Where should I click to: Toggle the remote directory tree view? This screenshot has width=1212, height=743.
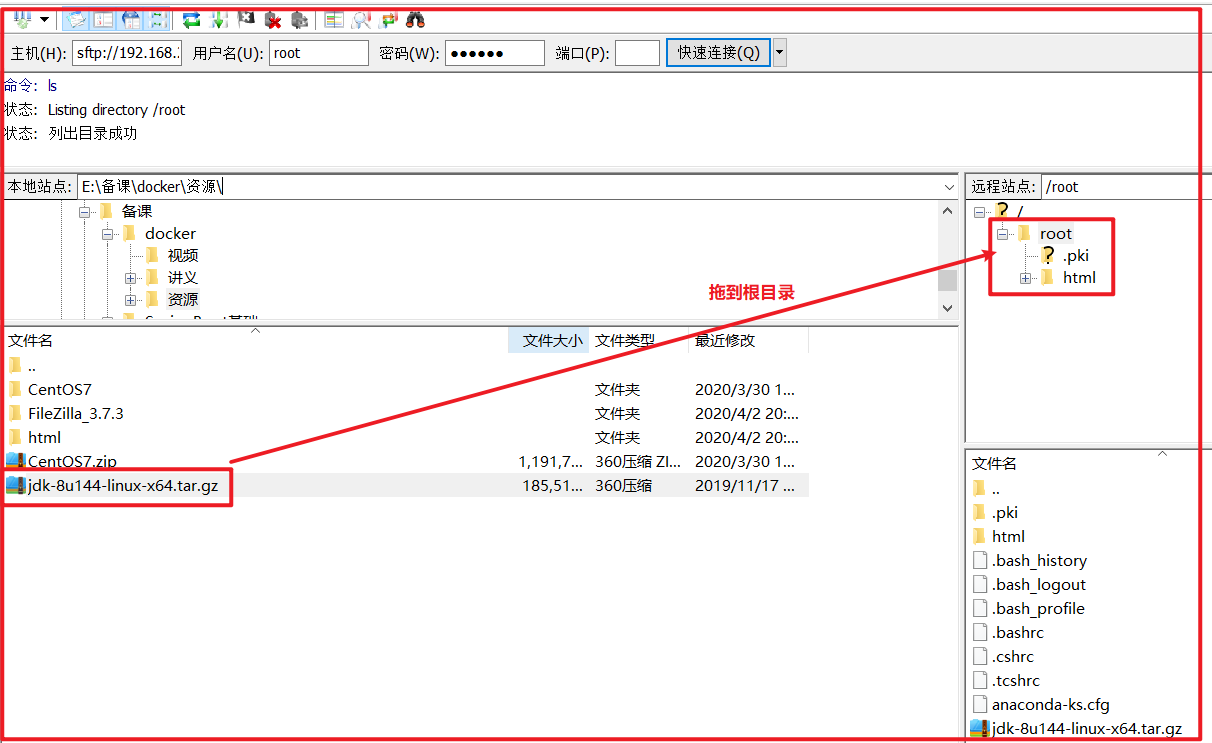(131, 19)
